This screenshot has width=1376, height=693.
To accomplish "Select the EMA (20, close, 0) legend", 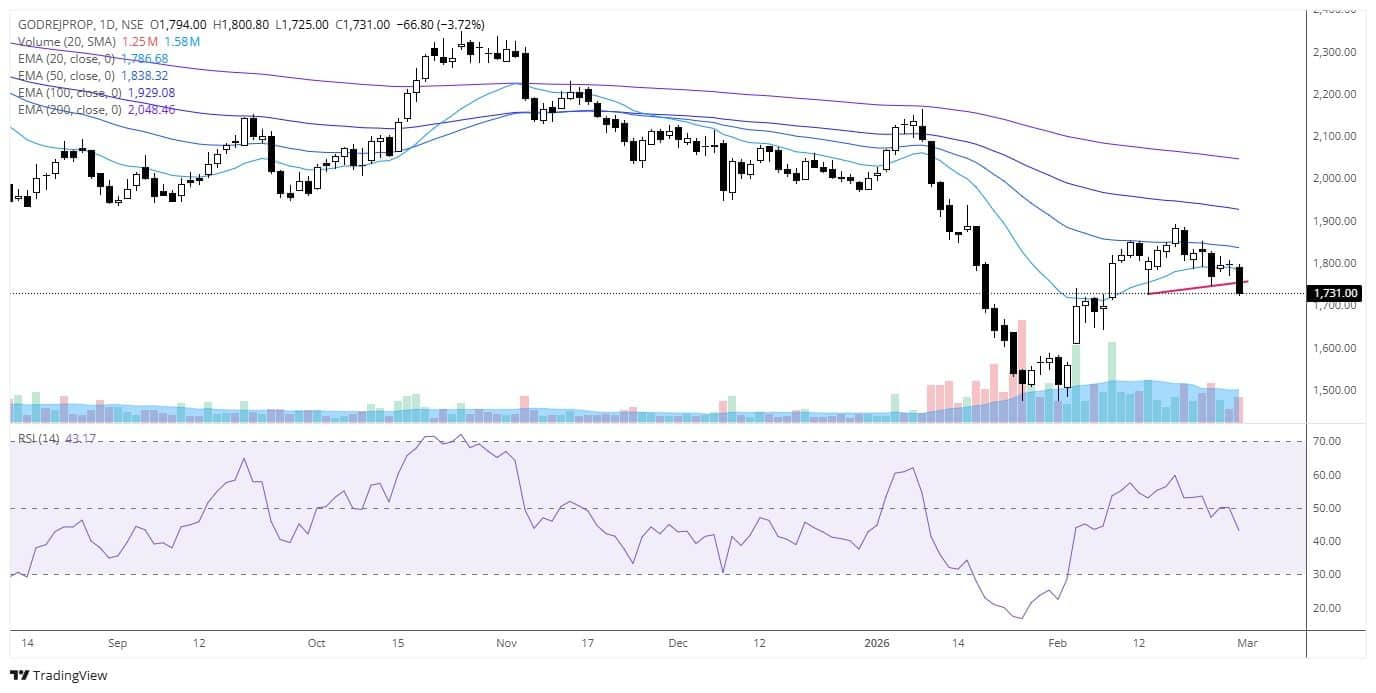I will 67,59.
